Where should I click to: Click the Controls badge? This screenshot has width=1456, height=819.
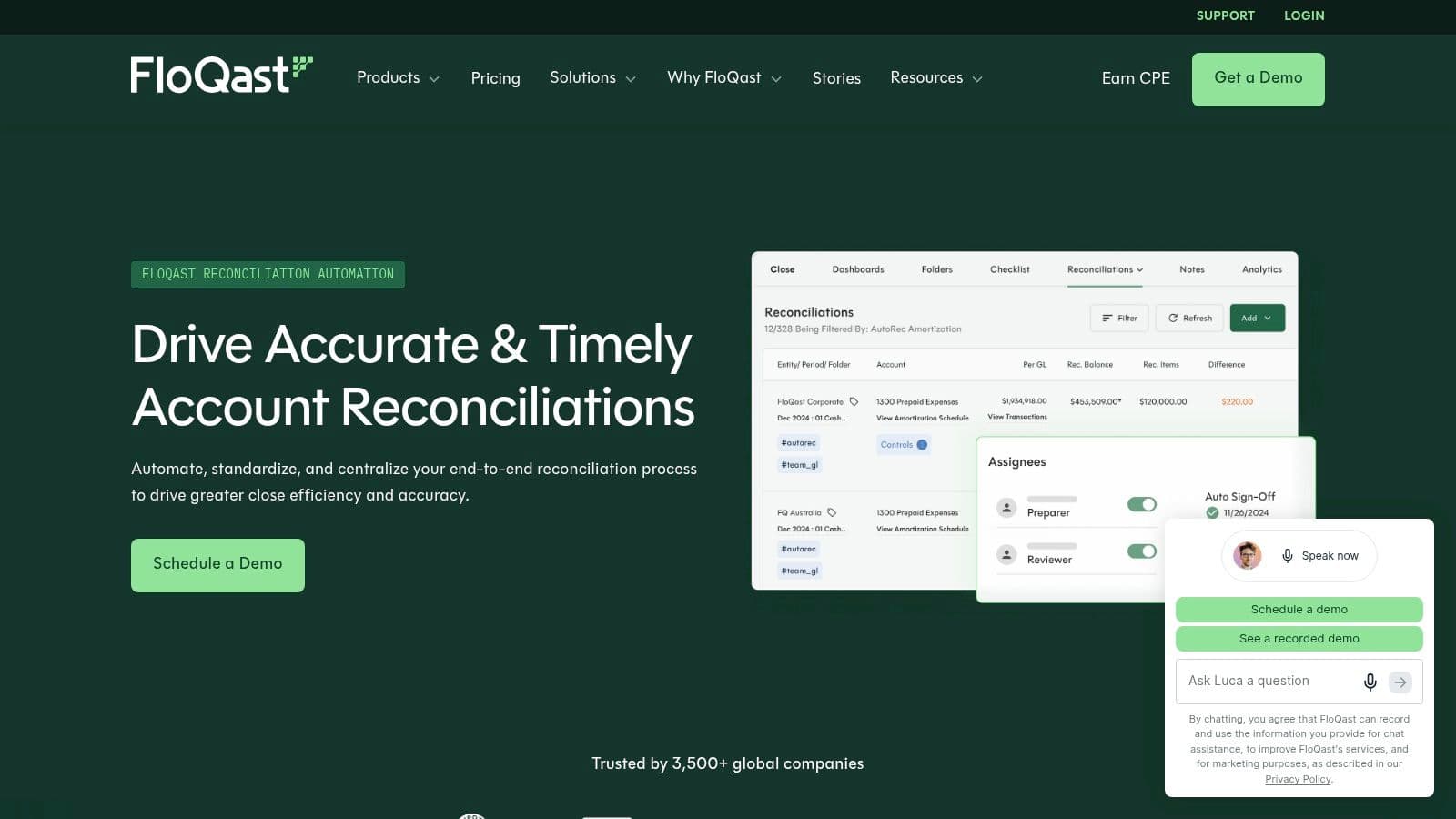tap(904, 445)
